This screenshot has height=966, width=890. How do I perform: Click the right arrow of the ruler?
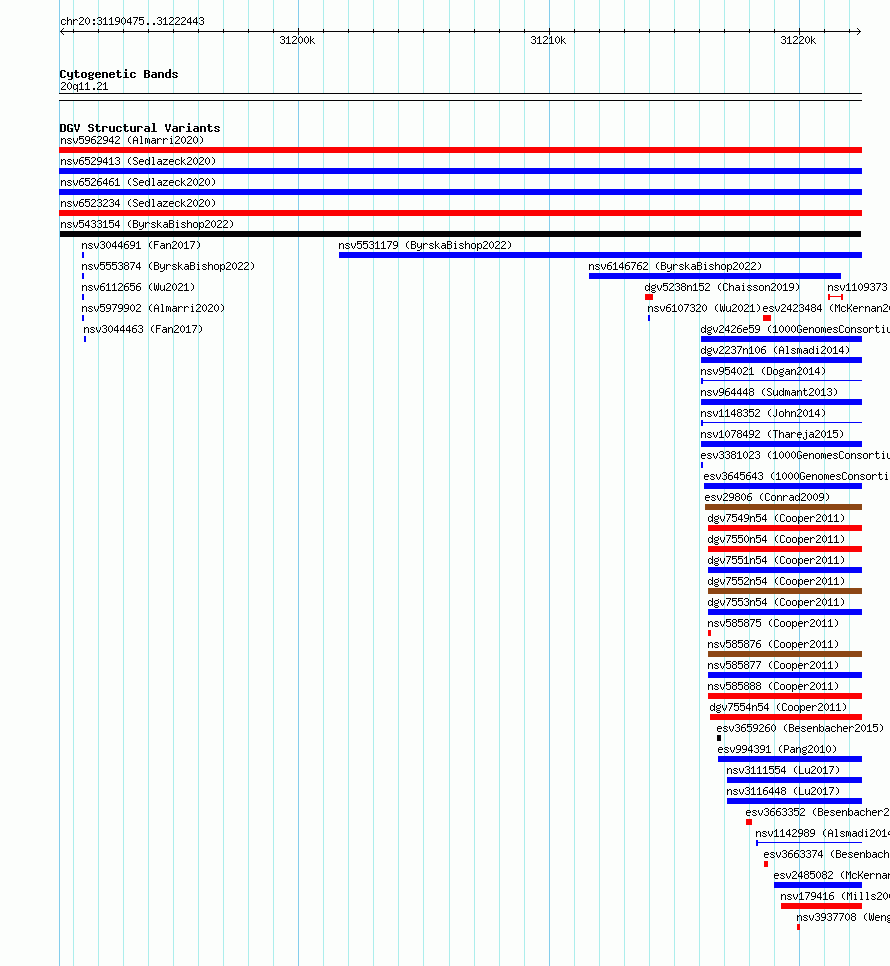click(x=858, y=31)
